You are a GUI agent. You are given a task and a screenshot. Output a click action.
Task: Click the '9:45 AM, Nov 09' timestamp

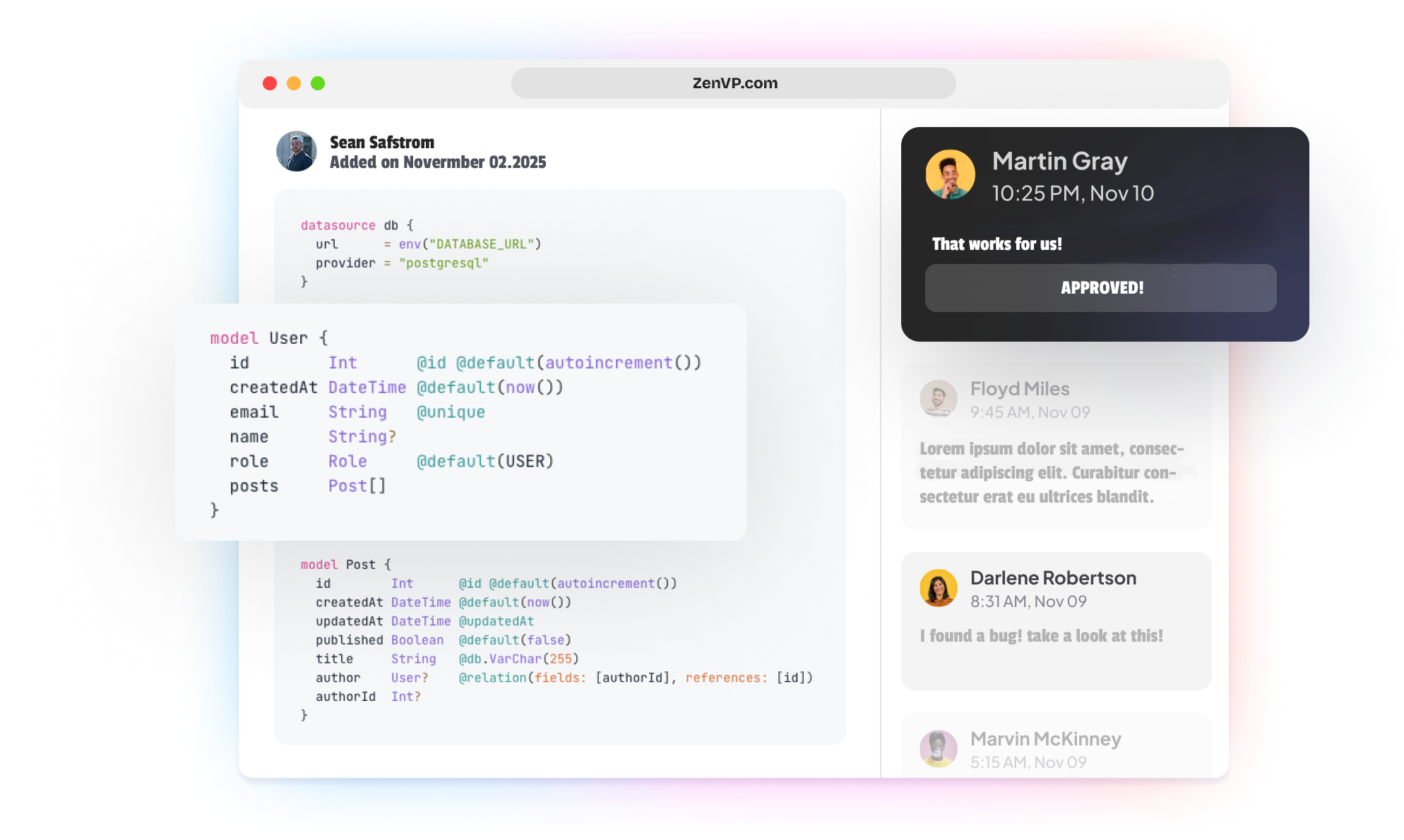[x=1030, y=412]
